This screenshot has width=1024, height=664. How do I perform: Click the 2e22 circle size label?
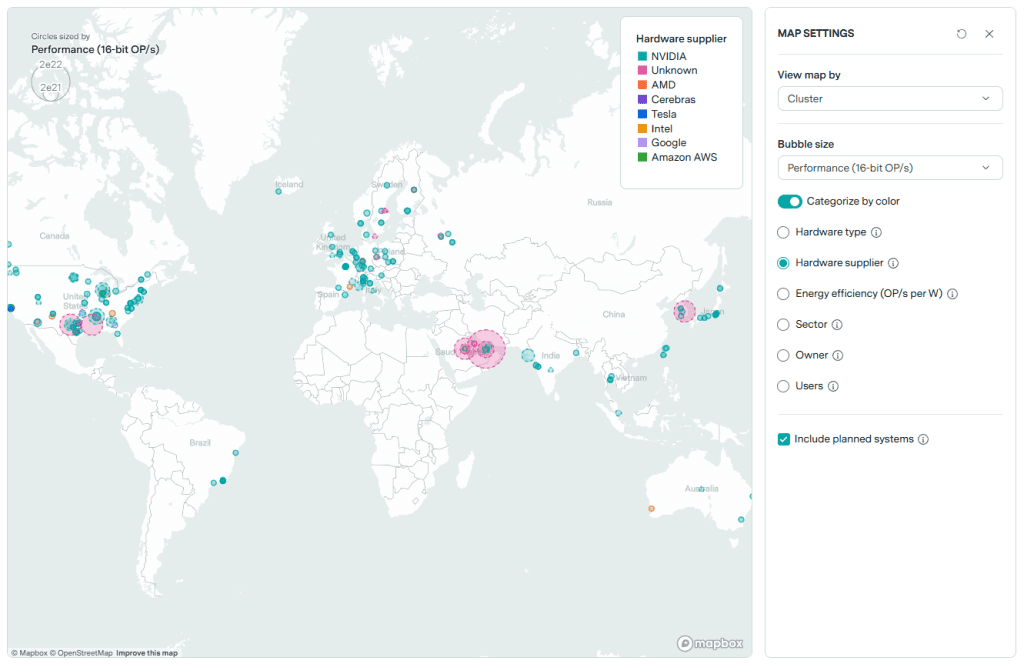coord(50,65)
